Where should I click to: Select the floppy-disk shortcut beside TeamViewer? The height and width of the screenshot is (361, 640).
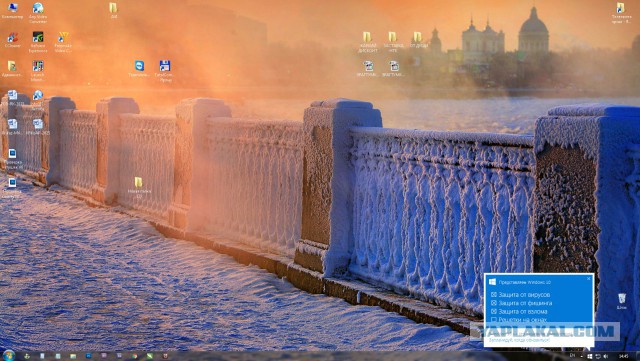(165, 71)
